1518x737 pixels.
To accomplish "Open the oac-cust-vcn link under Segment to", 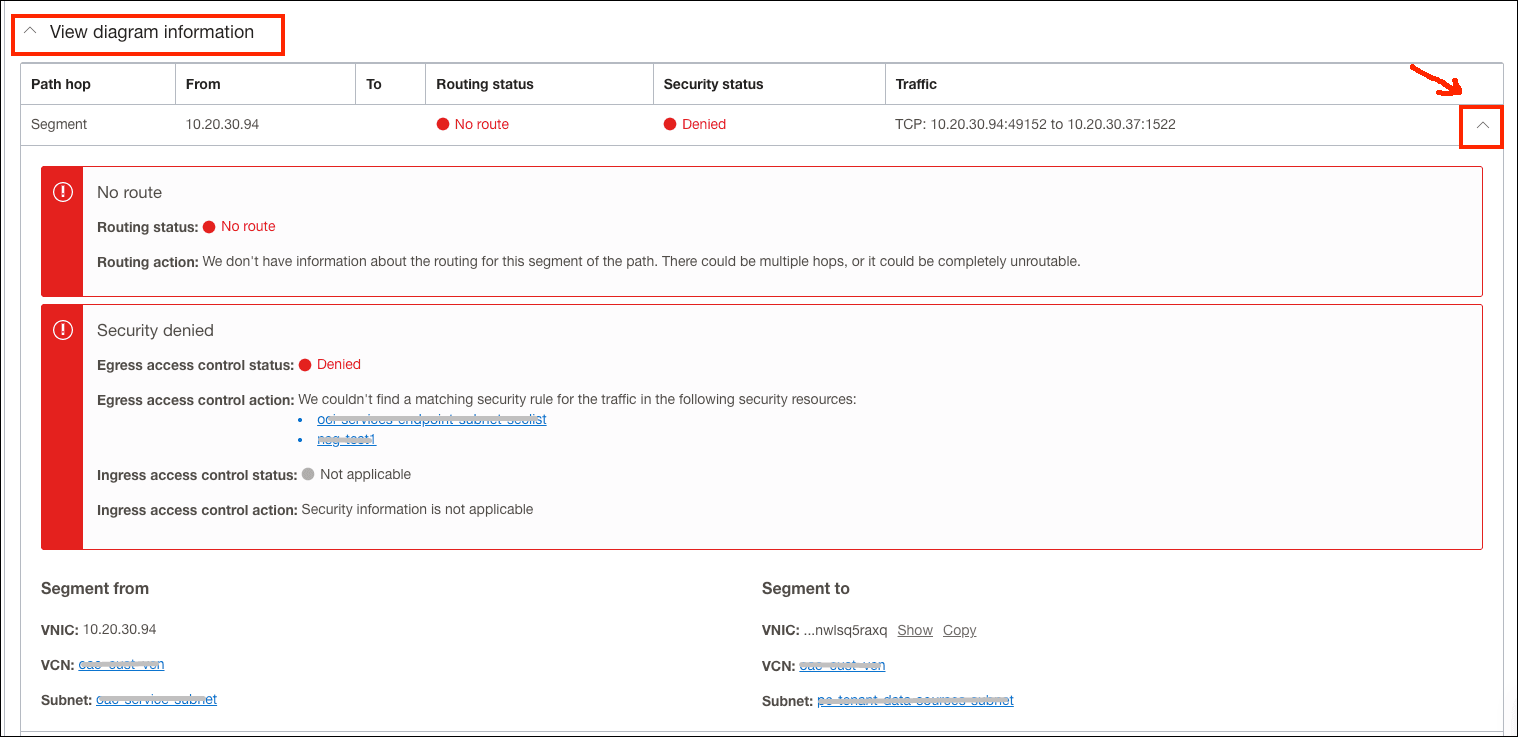I will coord(842,664).
